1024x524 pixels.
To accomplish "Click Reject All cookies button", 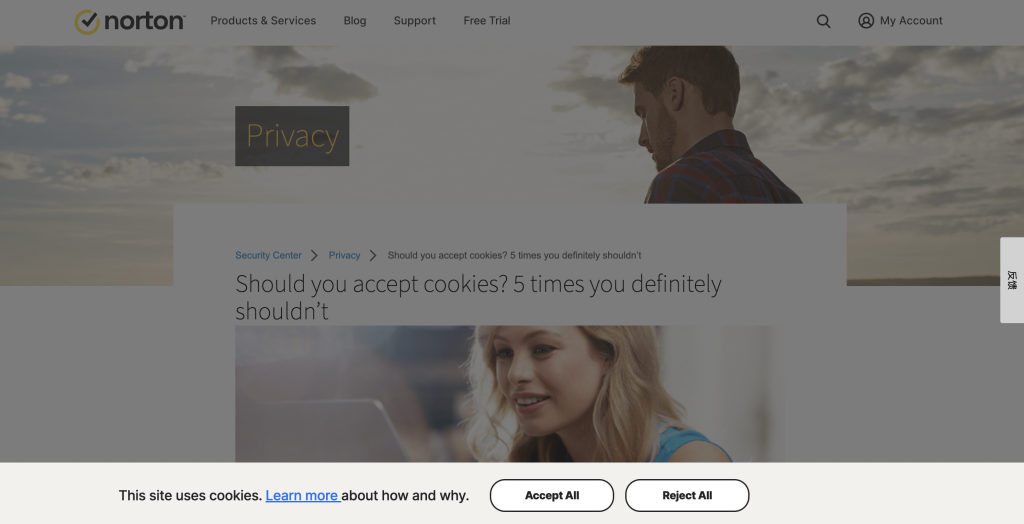I will tap(687, 495).
